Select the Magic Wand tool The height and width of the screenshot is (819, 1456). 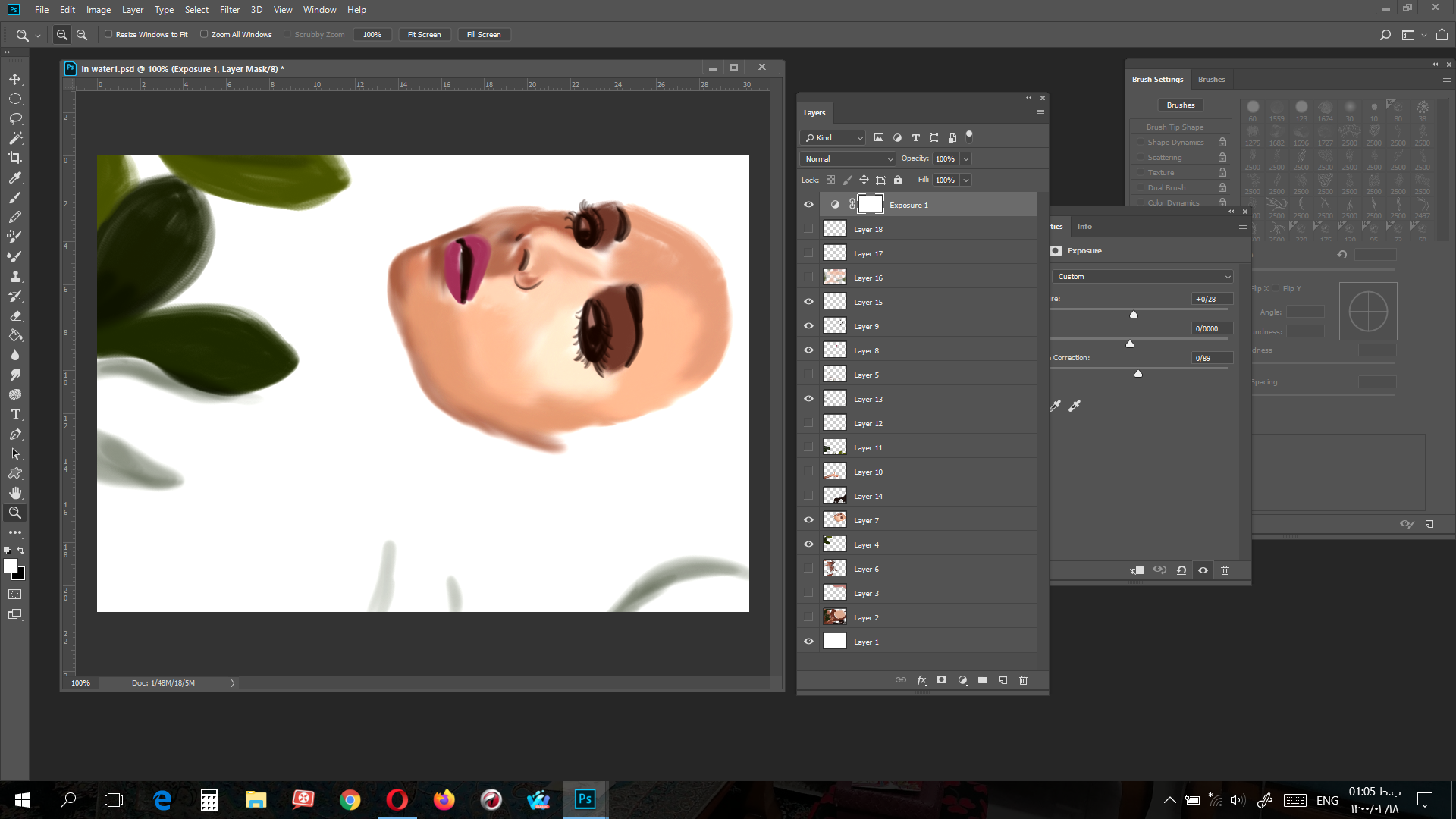click(15, 139)
